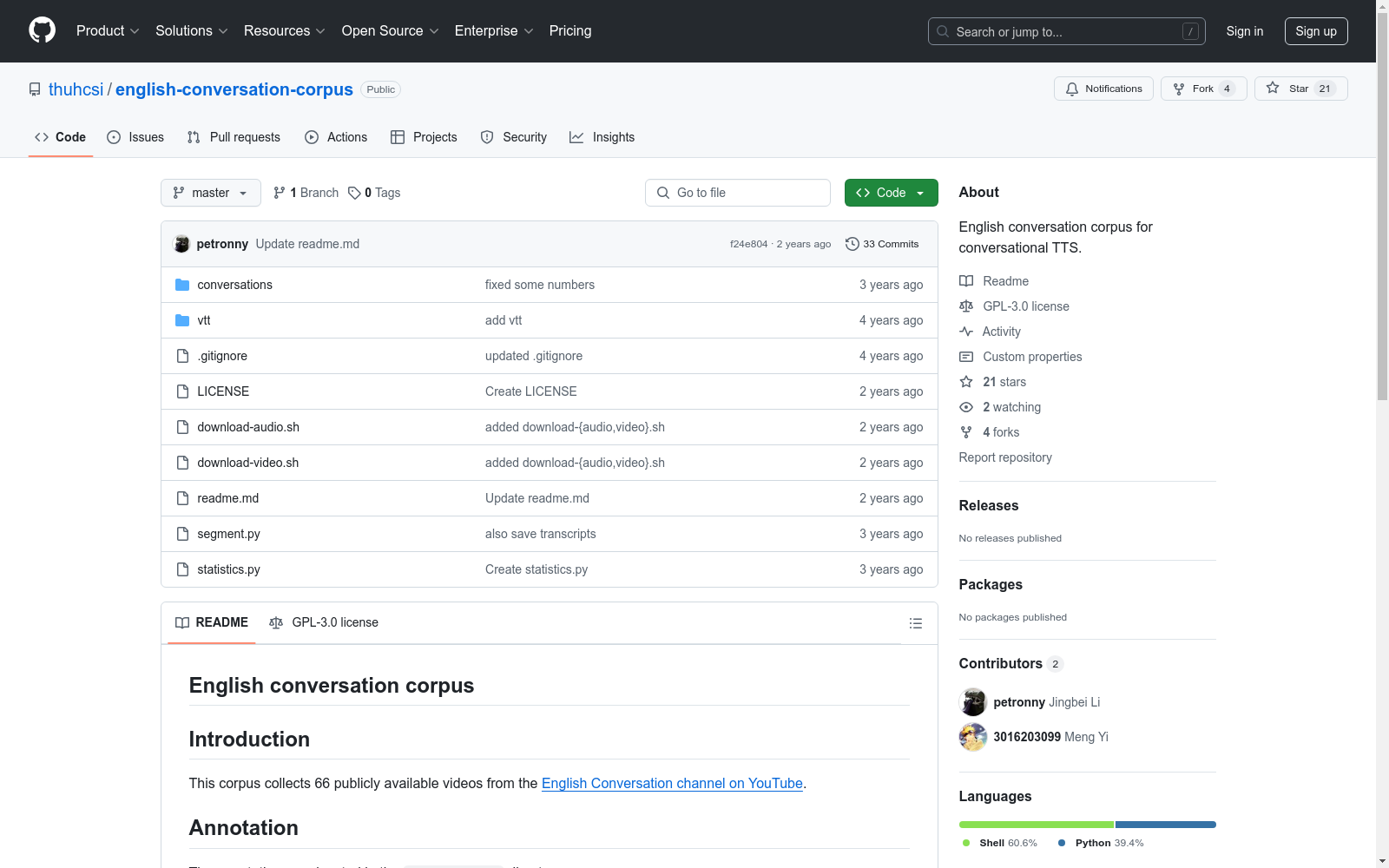Open English Conversation channel on YouTube link
The width and height of the screenshot is (1389, 868).
(672, 783)
